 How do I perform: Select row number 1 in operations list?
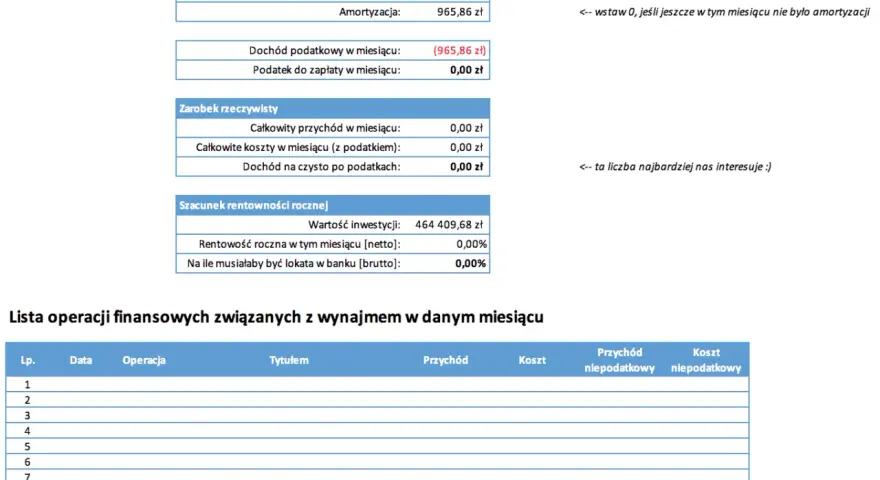coord(27,385)
